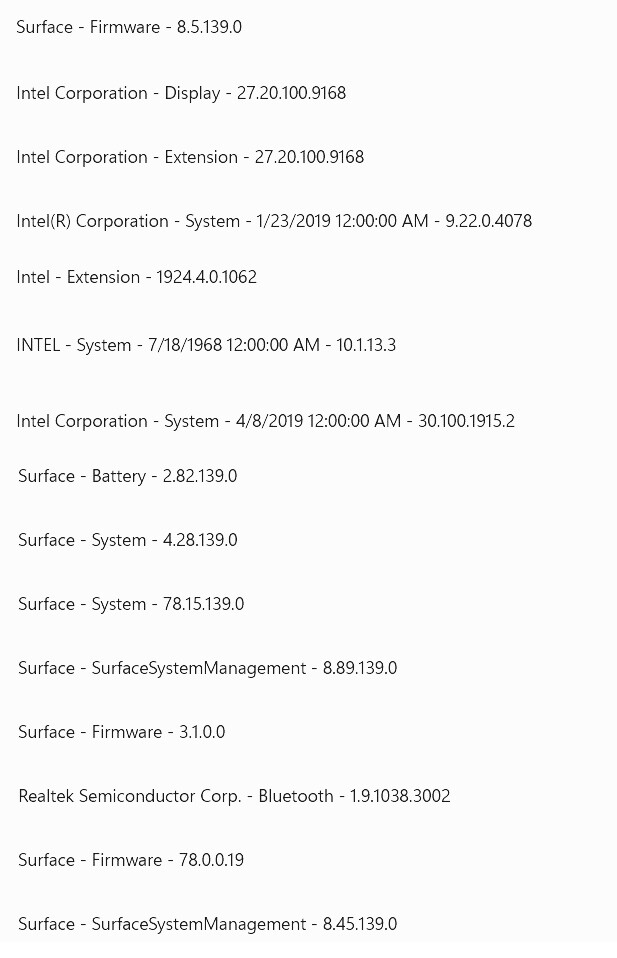This screenshot has height=958, width=617.
Task: Select Surface Firmware 8.5.139.0 entry
Action: 129,27
